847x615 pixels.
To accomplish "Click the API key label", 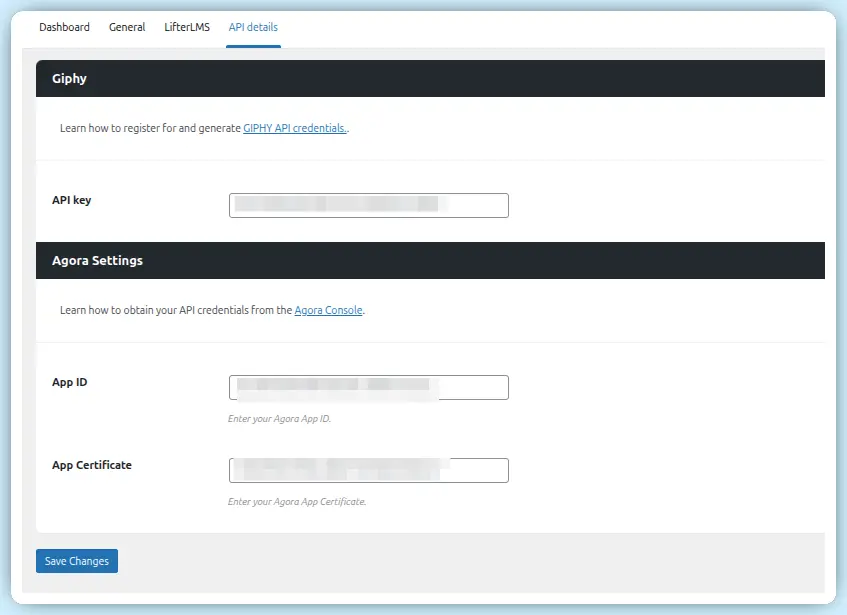I will coord(72,200).
